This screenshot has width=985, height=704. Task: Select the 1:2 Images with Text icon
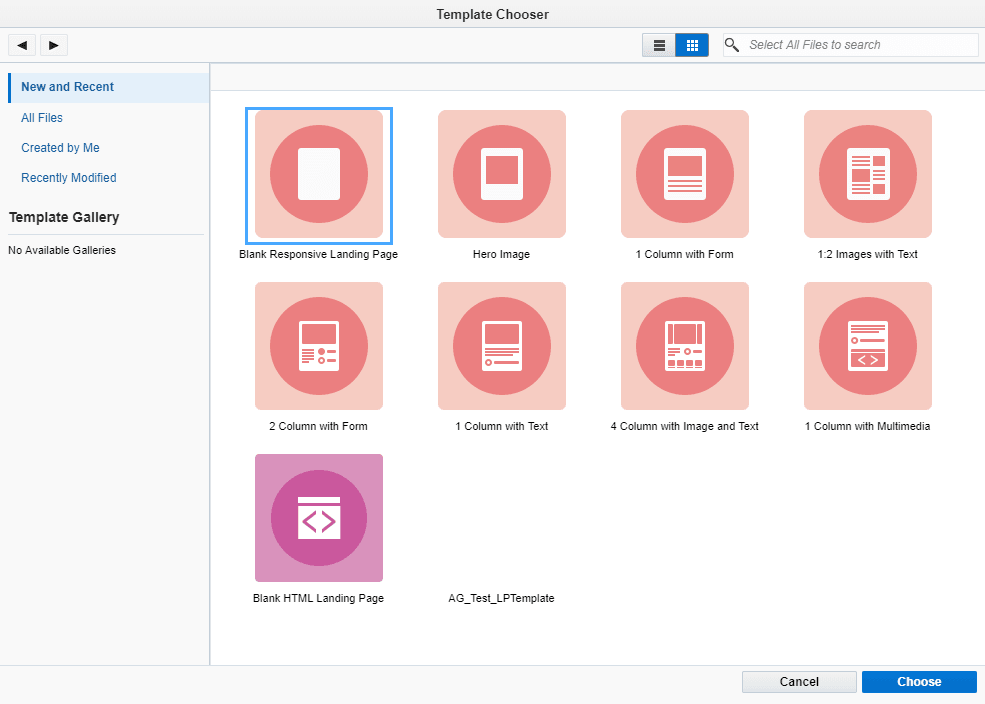pos(867,174)
